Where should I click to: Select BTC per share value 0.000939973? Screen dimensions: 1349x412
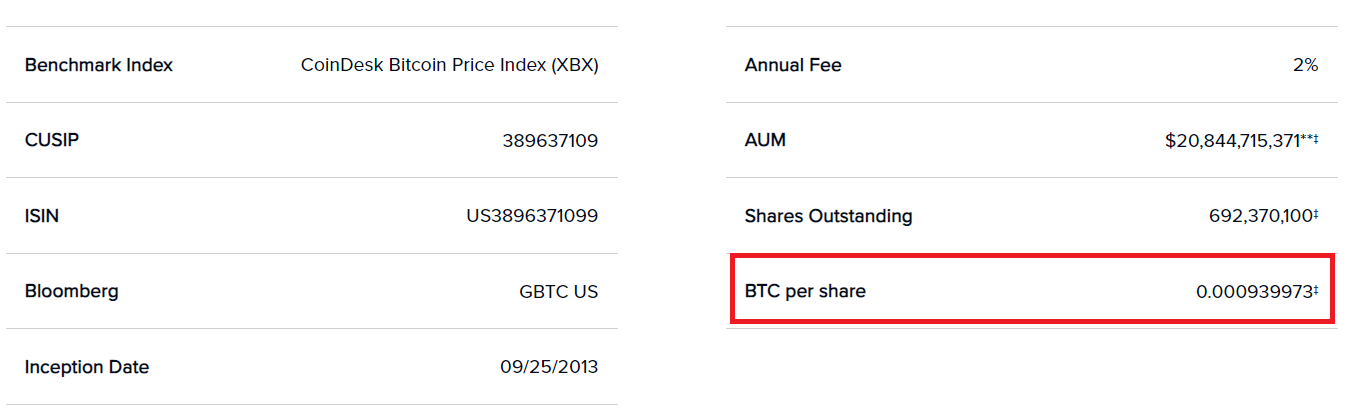click(1254, 292)
